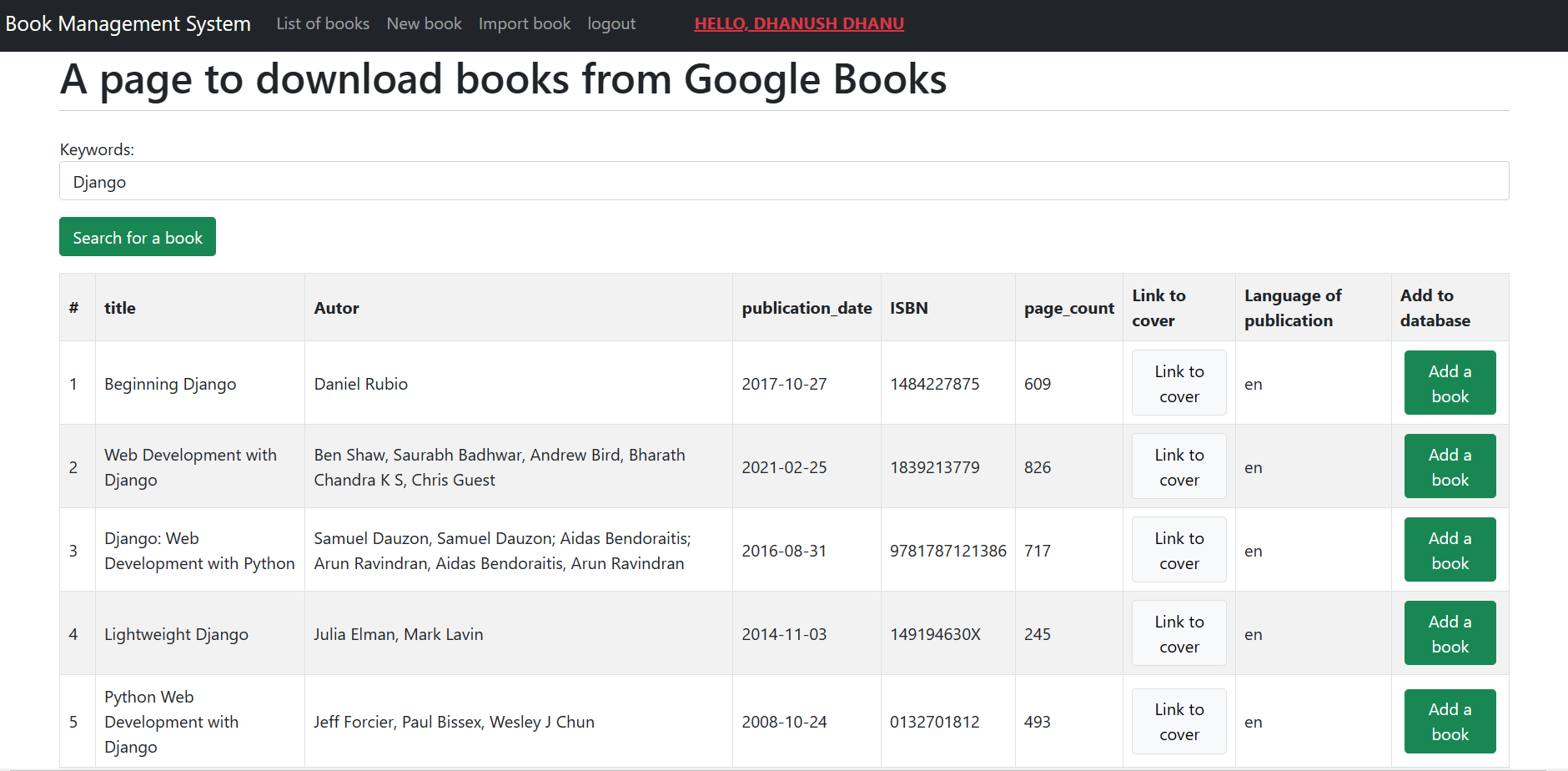Select the Import book menu item
This screenshot has width=1568, height=771.
click(x=524, y=23)
